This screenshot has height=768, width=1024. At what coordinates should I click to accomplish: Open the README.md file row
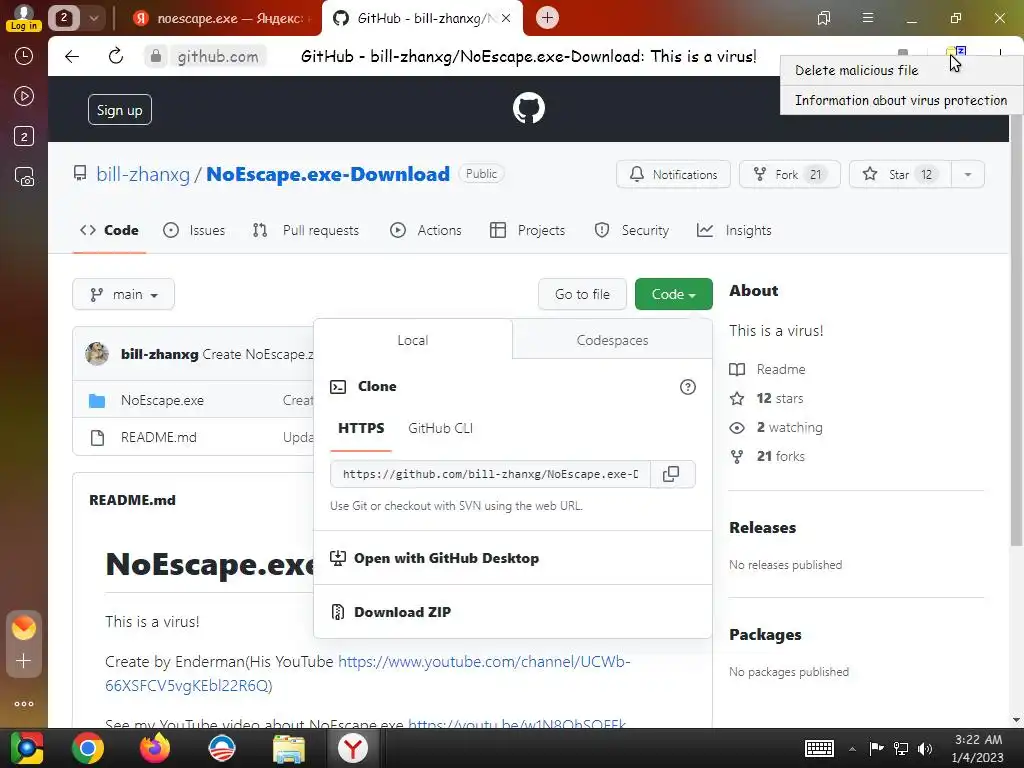tap(159, 438)
